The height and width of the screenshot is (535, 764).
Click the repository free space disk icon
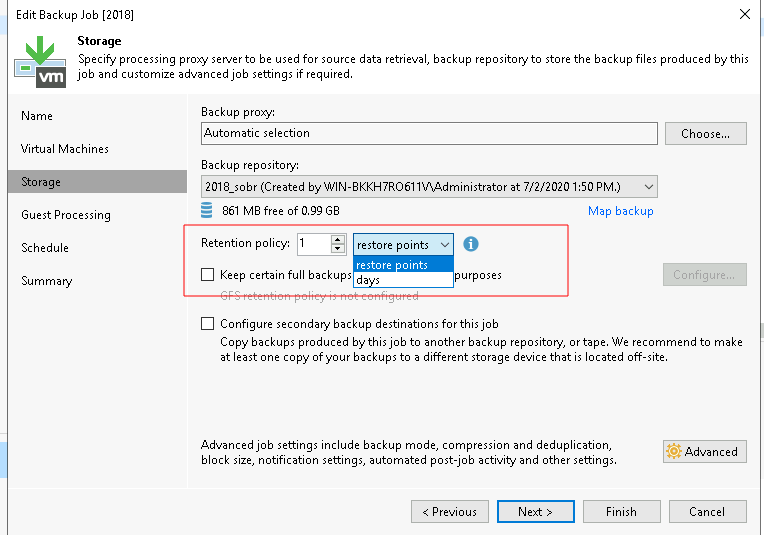point(207,211)
